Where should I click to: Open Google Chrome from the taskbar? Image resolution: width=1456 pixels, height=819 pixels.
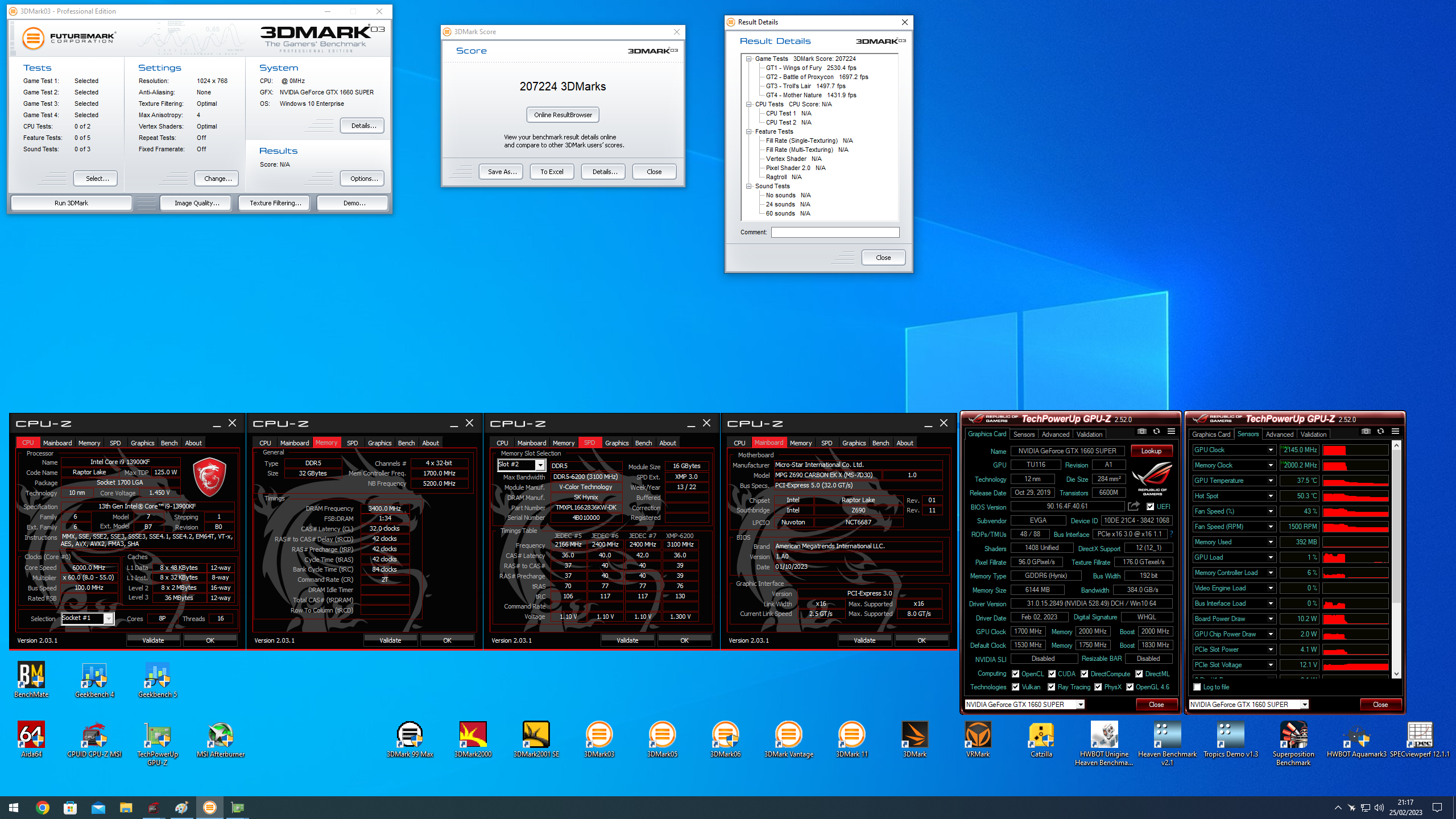click(42, 807)
